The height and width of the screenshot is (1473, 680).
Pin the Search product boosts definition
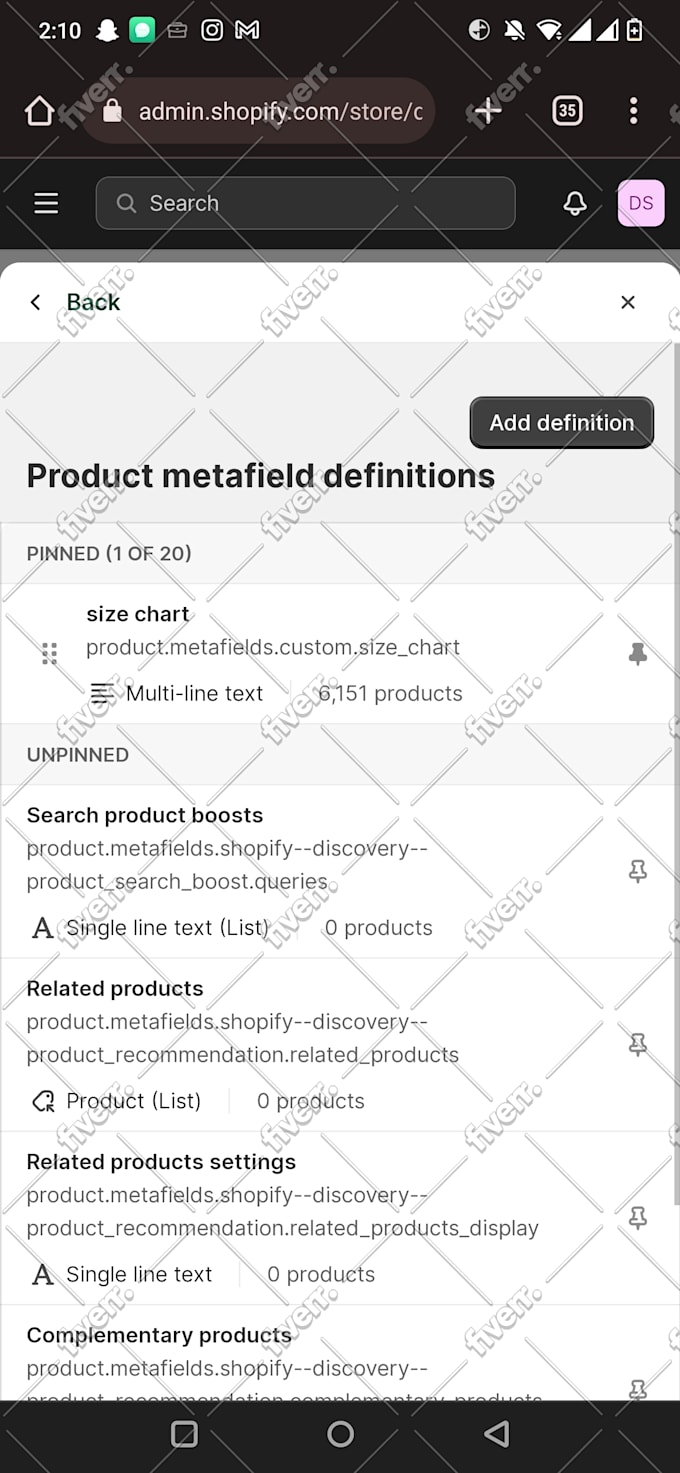pos(637,871)
